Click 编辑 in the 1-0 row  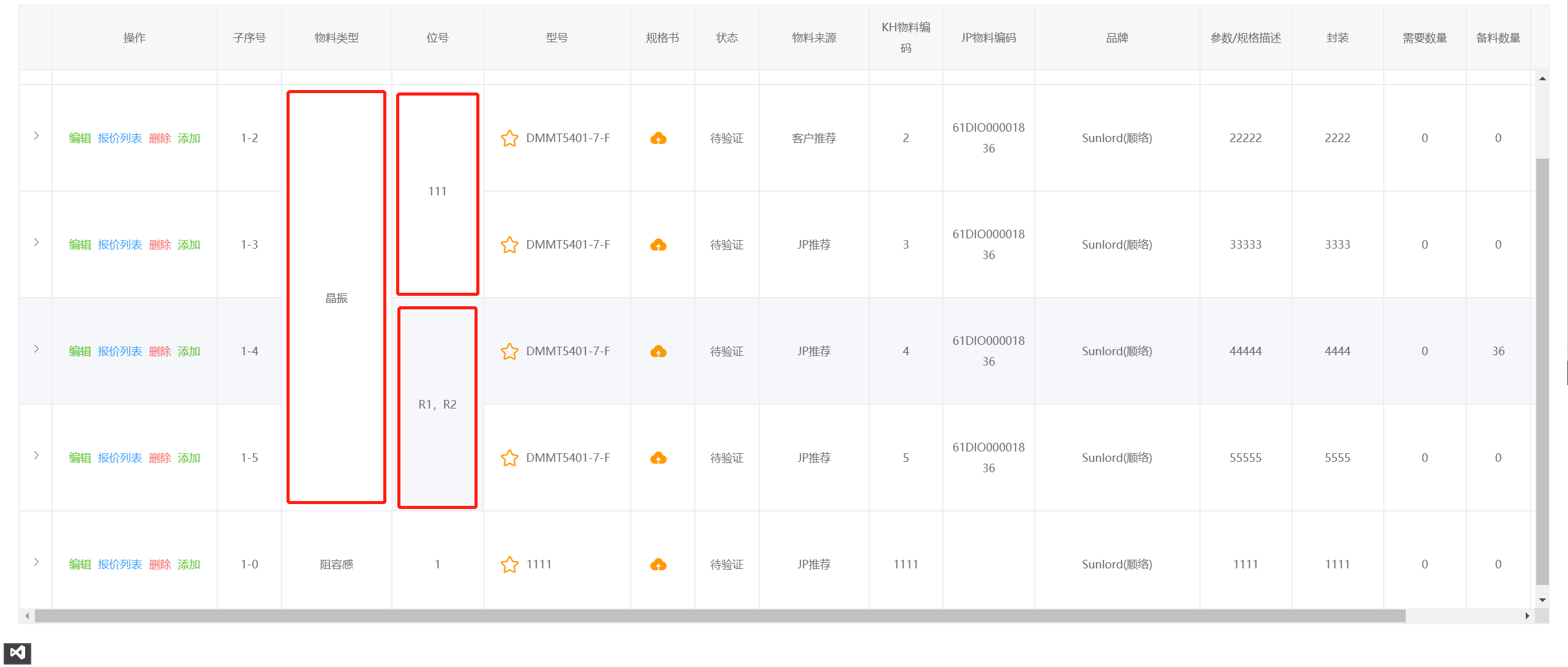tap(80, 564)
